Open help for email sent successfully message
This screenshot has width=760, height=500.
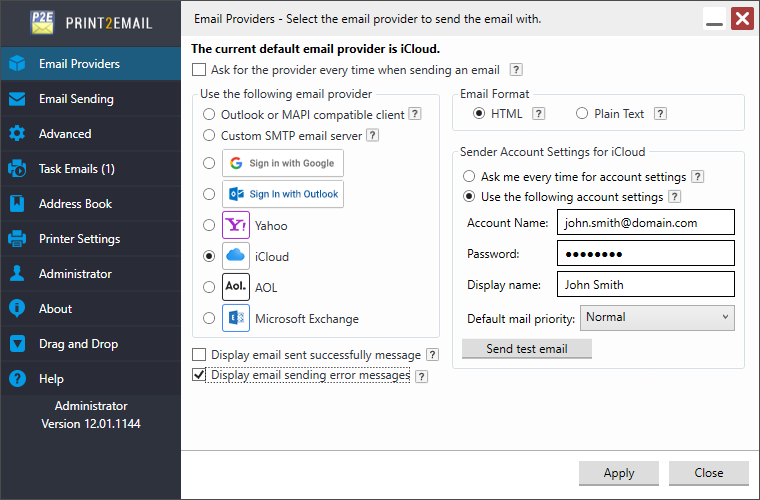click(432, 355)
